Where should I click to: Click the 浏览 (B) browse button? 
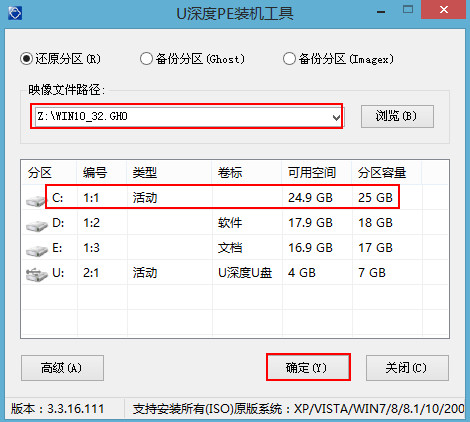(397, 116)
